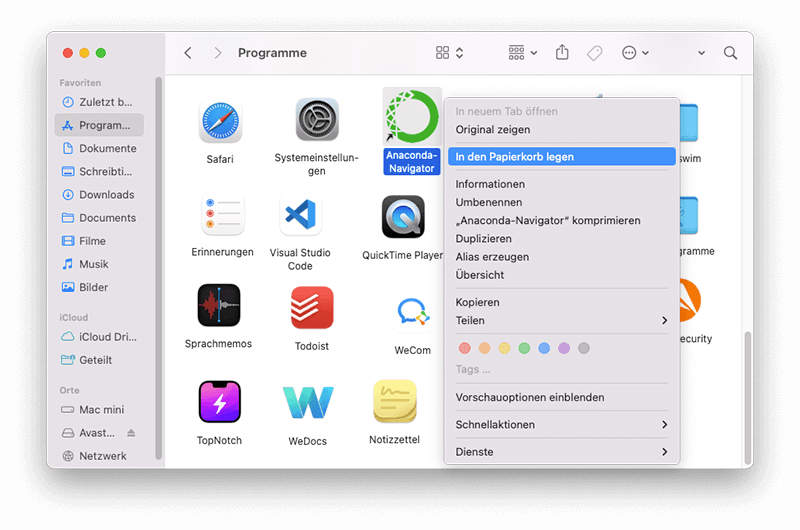Select the Visual Studio Code icon
The width and height of the screenshot is (800, 530).
point(301,214)
